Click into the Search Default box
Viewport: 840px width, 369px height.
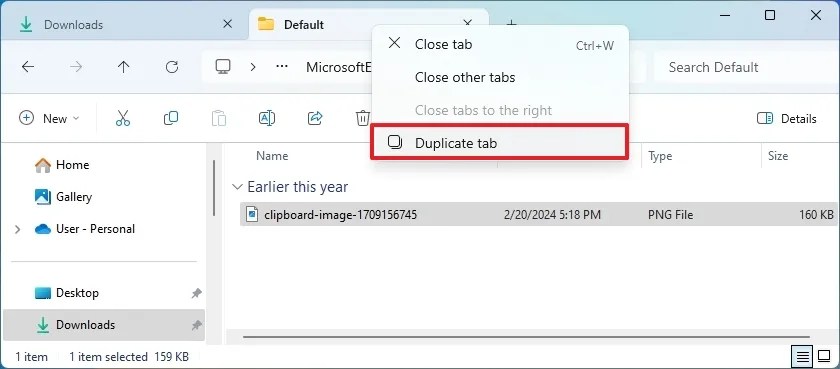click(747, 67)
